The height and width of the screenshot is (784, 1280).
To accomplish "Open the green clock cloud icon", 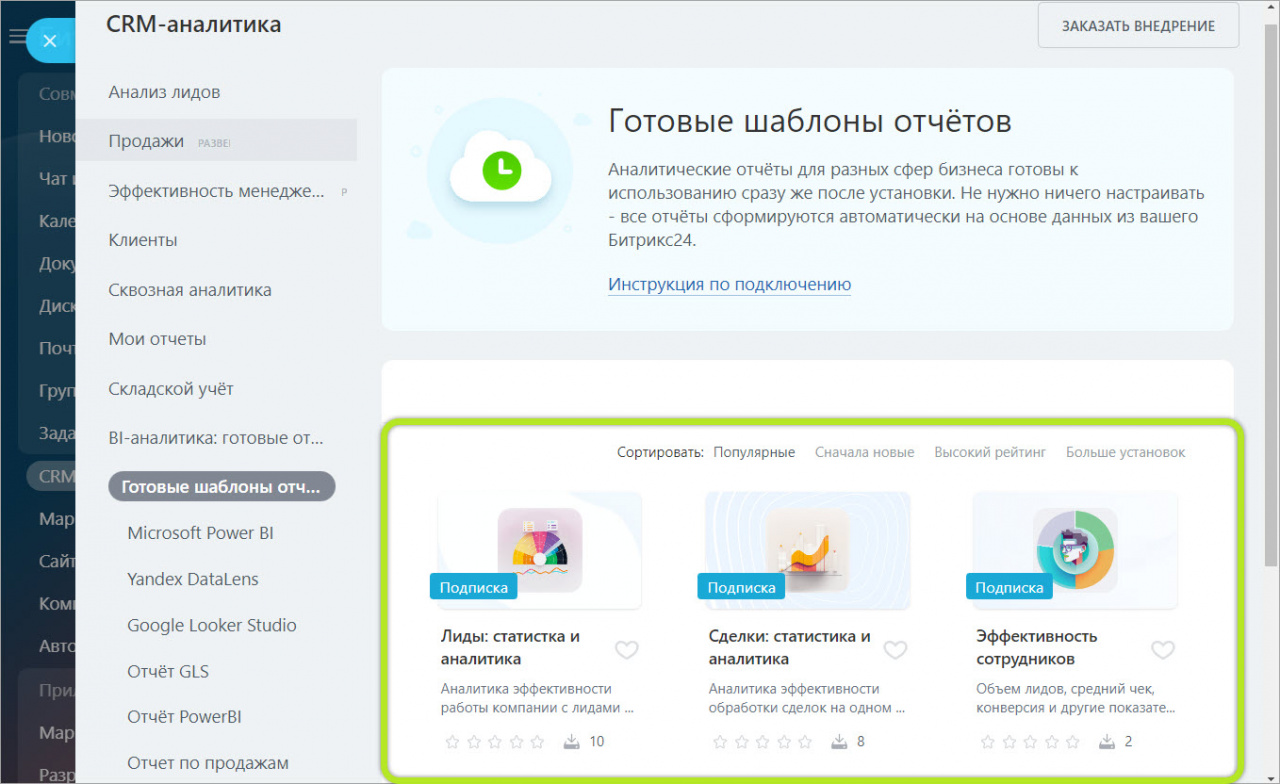I will coord(499,171).
